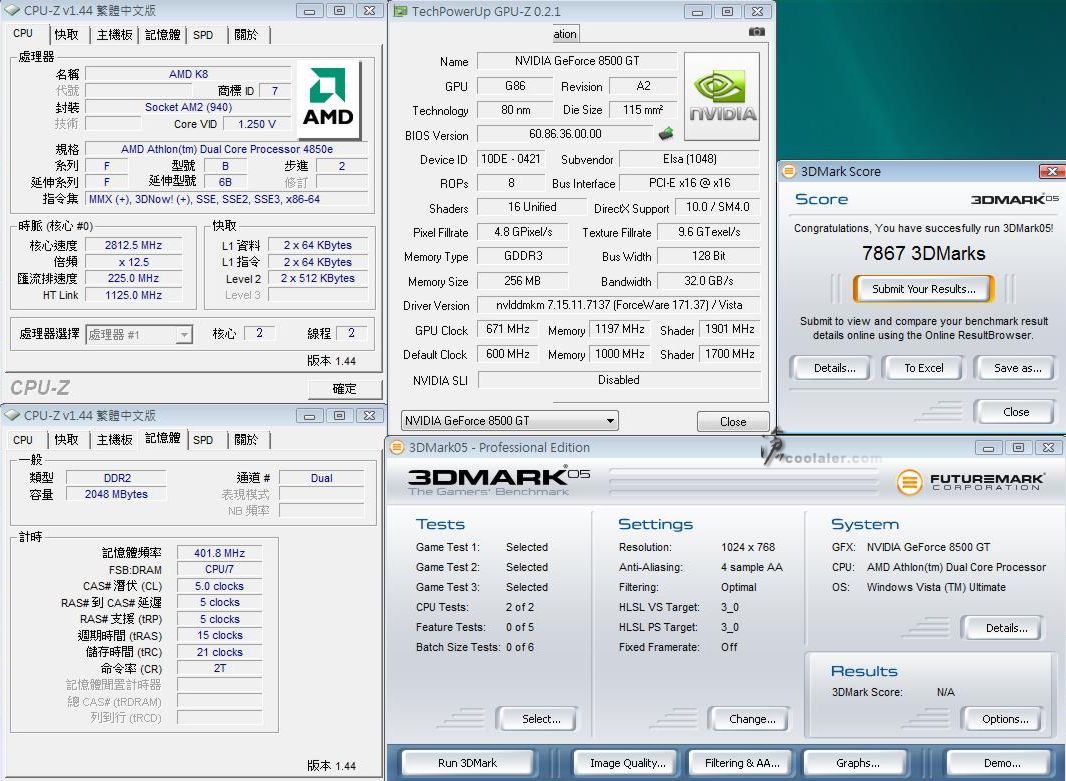This screenshot has width=1066, height=781.
Task: Switch to the SPD tab in the CPU-Z memory window
Action: pos(203,440)
